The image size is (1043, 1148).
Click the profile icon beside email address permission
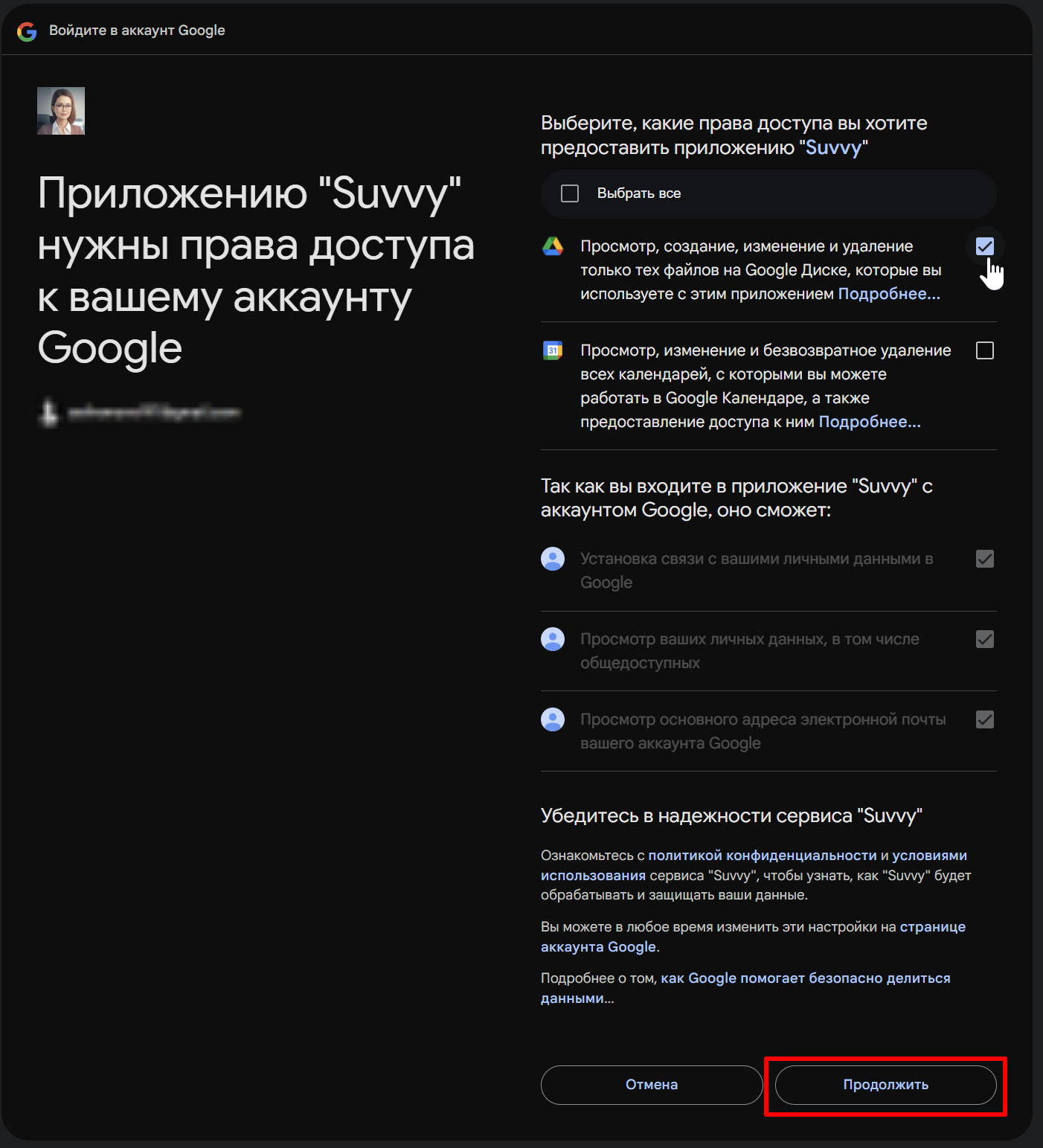(553, 719)
